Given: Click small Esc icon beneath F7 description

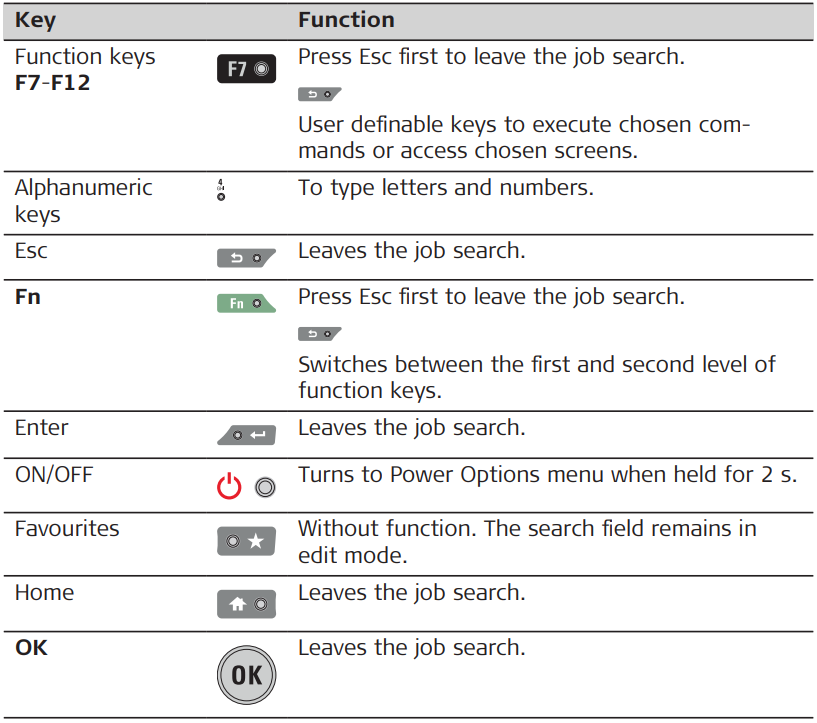Looking at the screenshot, I should click(x=320, y=95).
